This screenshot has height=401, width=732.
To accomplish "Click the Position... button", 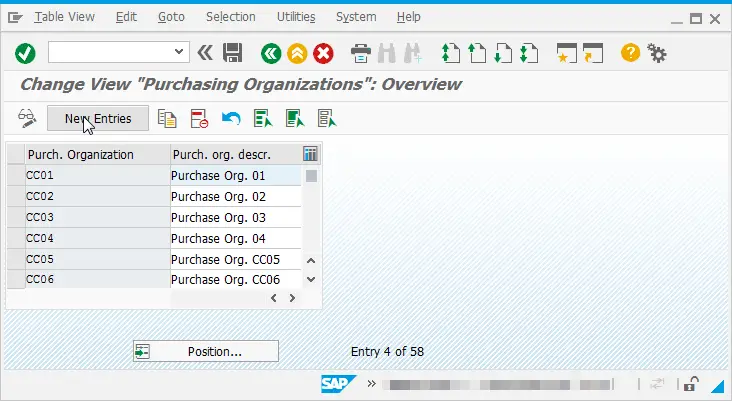I will pyautogui.click(x=206, y=352).
